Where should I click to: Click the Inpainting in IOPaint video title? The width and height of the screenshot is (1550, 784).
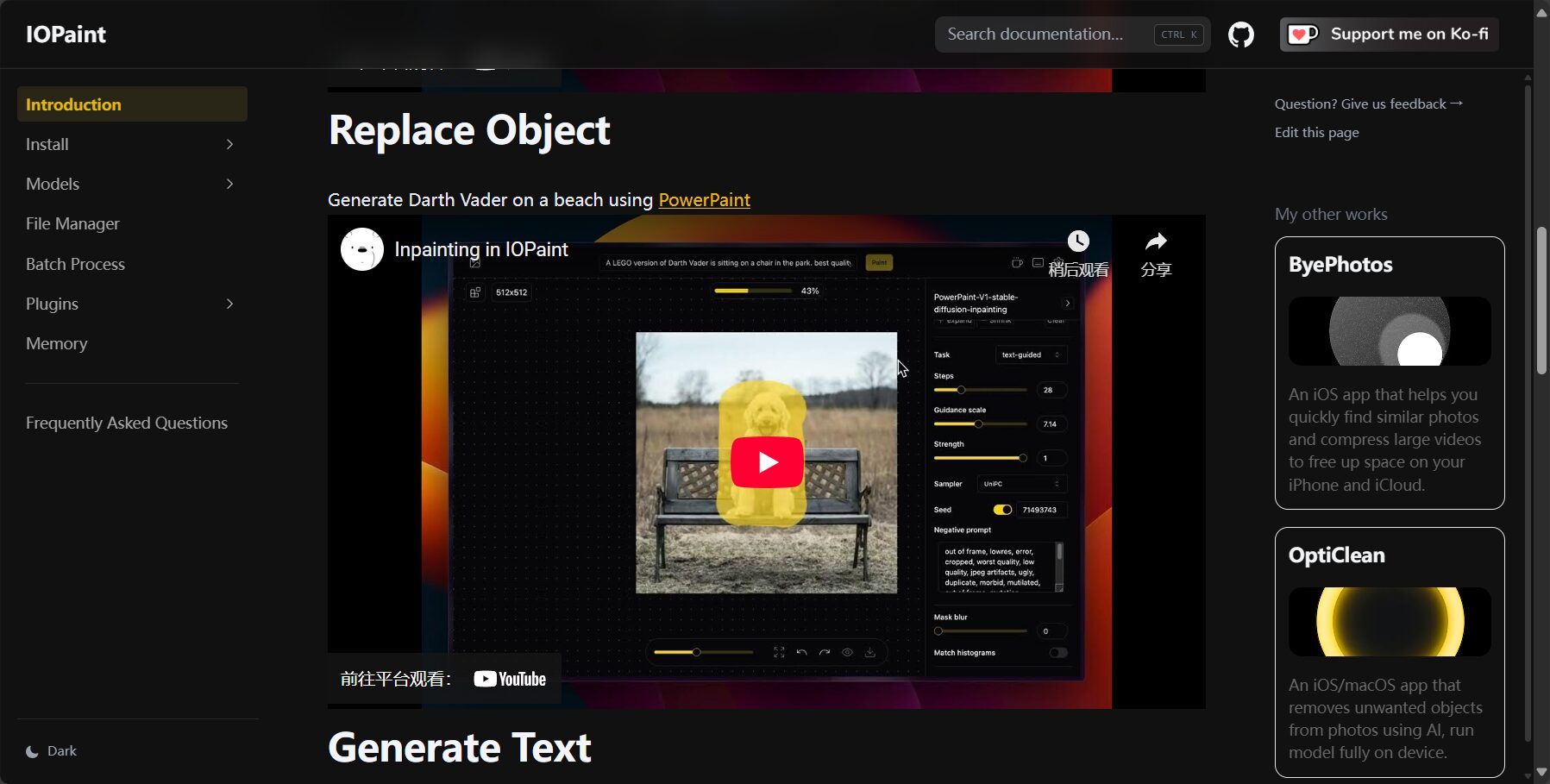click(481, 249)
